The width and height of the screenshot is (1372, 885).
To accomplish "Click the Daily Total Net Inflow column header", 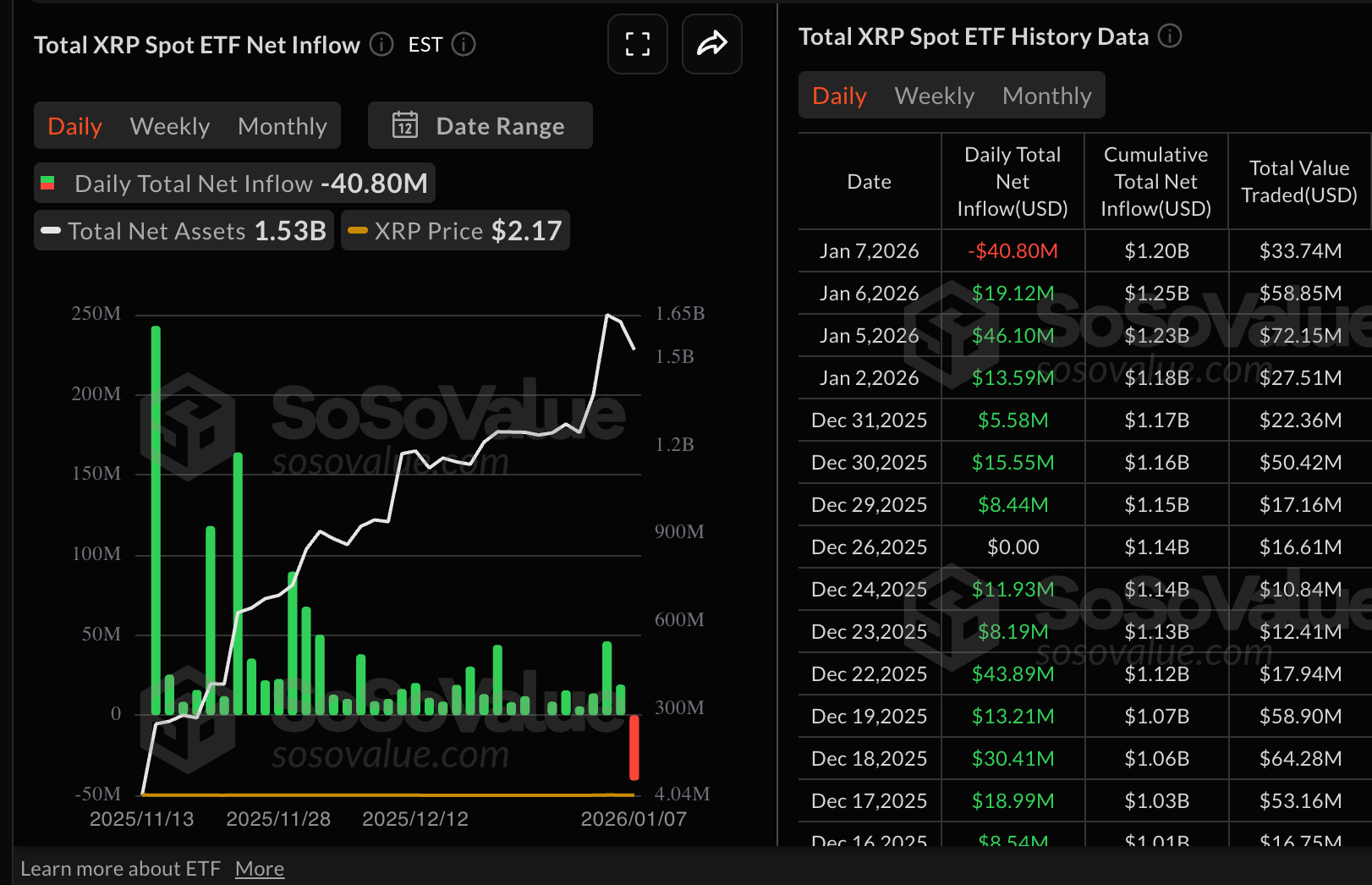I will click(1012, 181).
